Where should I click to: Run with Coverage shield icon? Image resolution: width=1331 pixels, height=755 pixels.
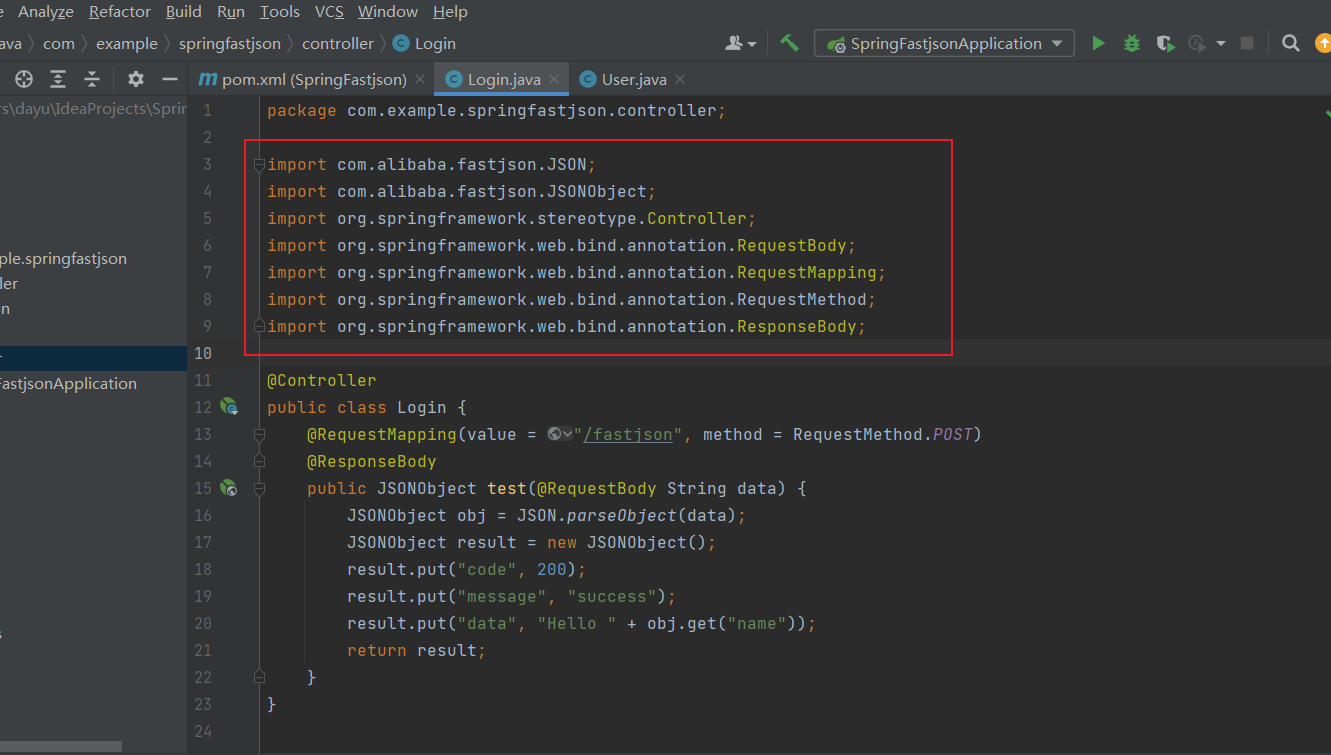pyautogui.click(x=1164, y=43)
